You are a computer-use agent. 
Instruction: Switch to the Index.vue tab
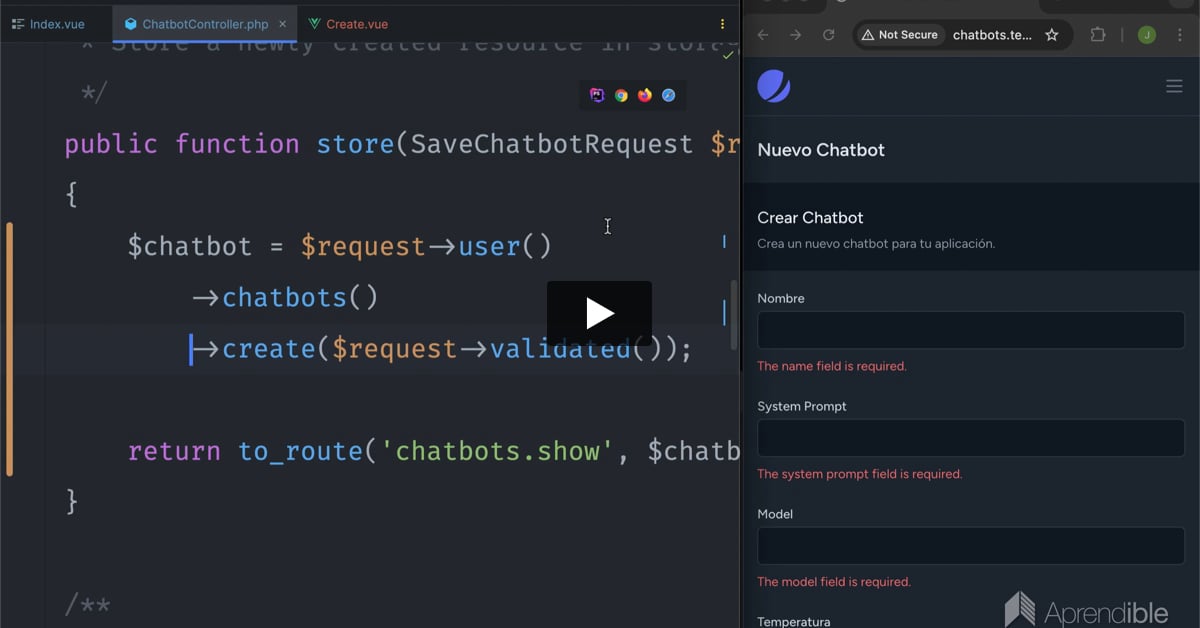[48, 24]
